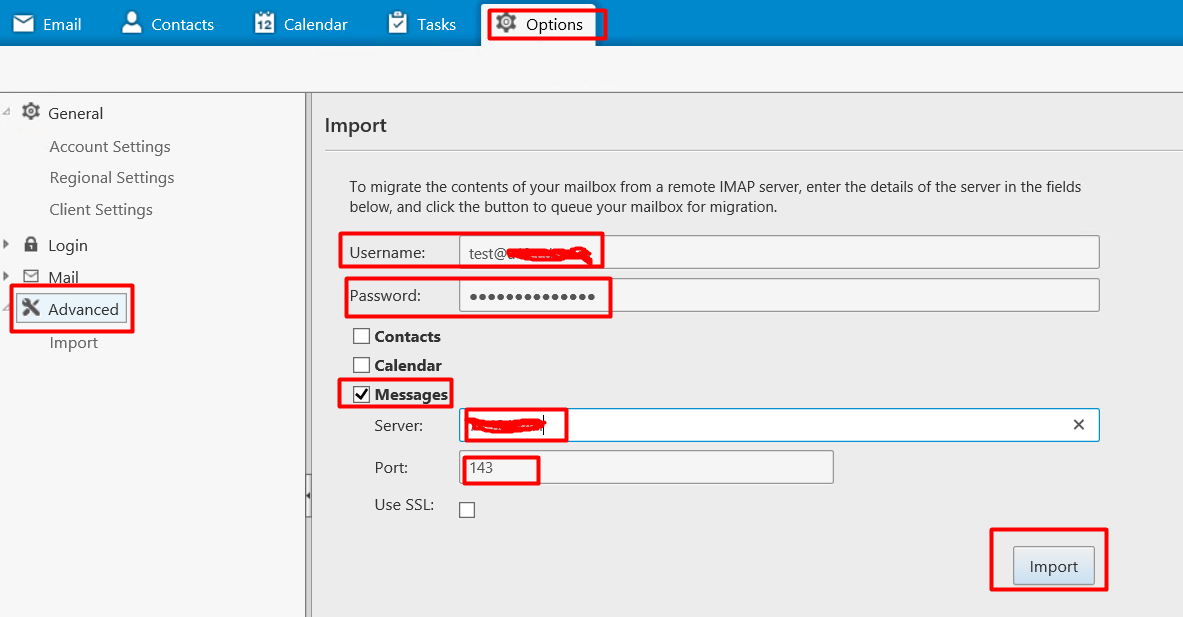Focus the Username input field
Viewport: 1183px width, 617px height.
[x=779, y=252]
